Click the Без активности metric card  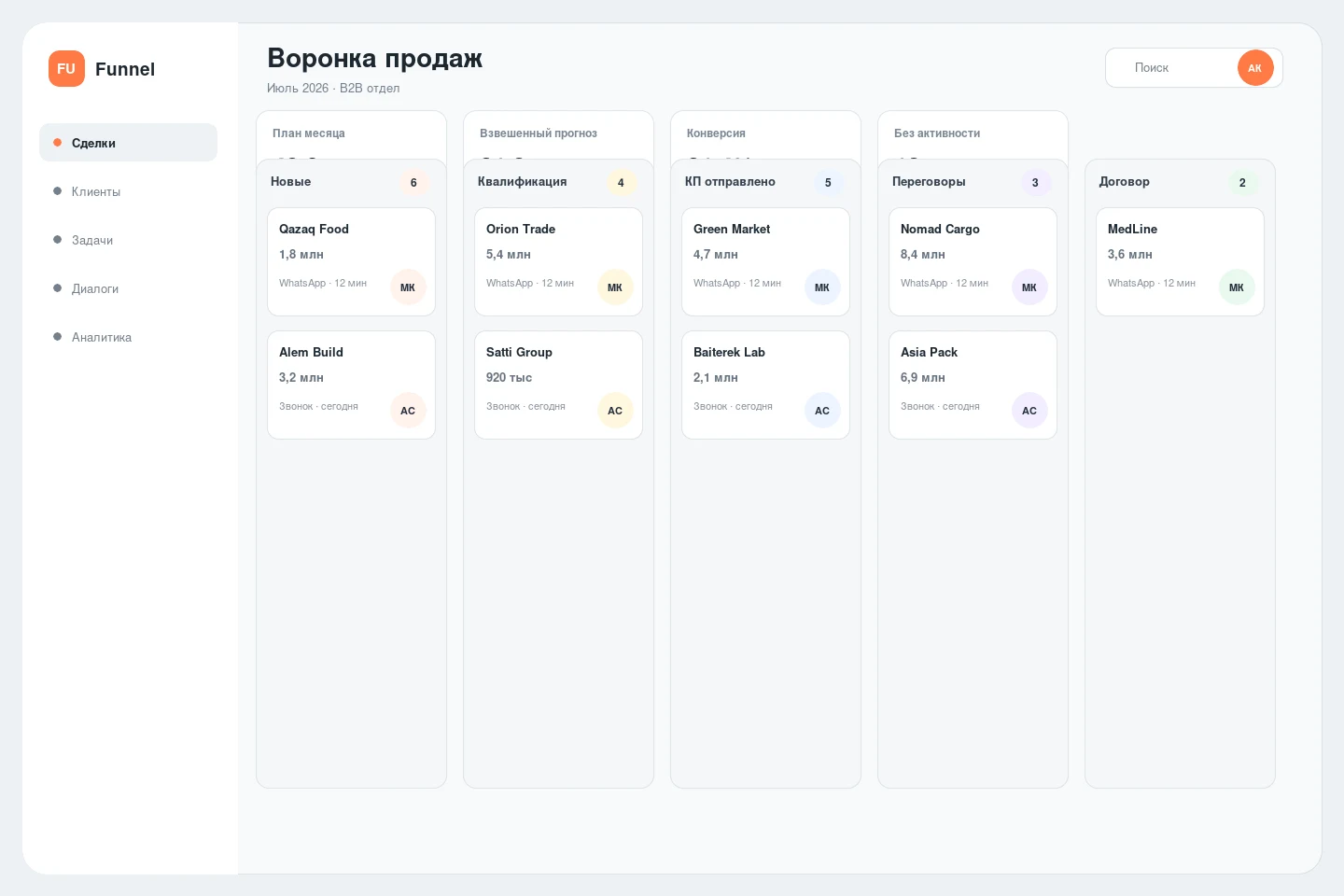(973, 134)
